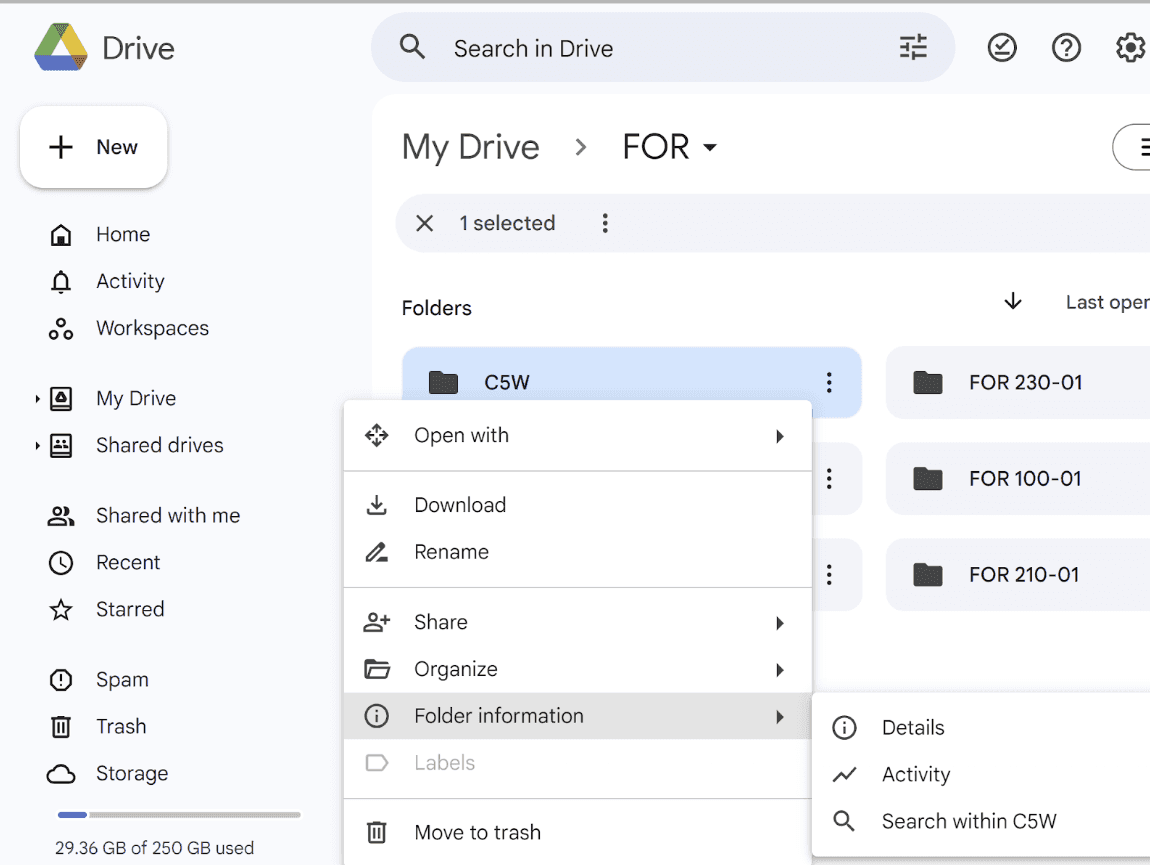Click the Google Drive logo
The image size is (1150, 865).
(x=61, y=48)
